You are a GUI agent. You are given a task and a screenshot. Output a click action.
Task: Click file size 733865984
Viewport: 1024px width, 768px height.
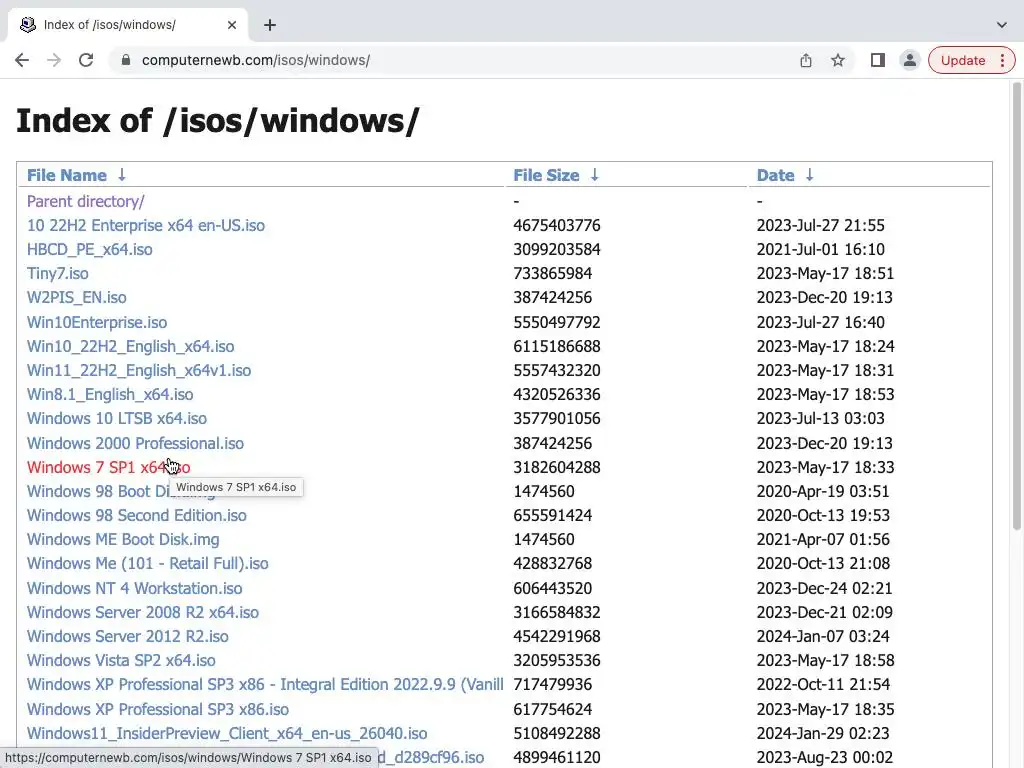[552, 274]
